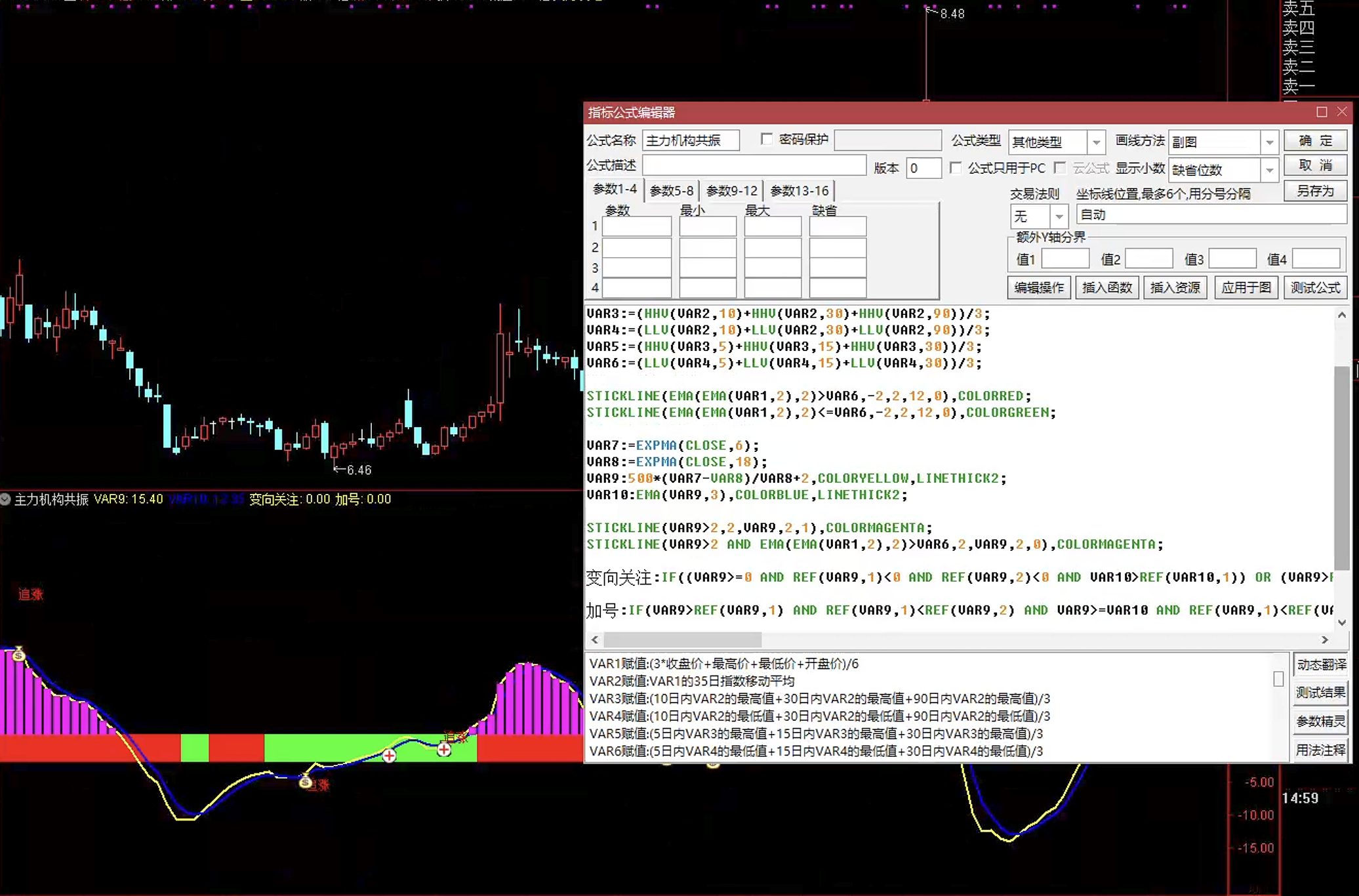The height and width of the screenshot is (896, 1359).
Task: Open 编辑操作 menu button
Action: pyautogui.click(x=1039, y=287)
